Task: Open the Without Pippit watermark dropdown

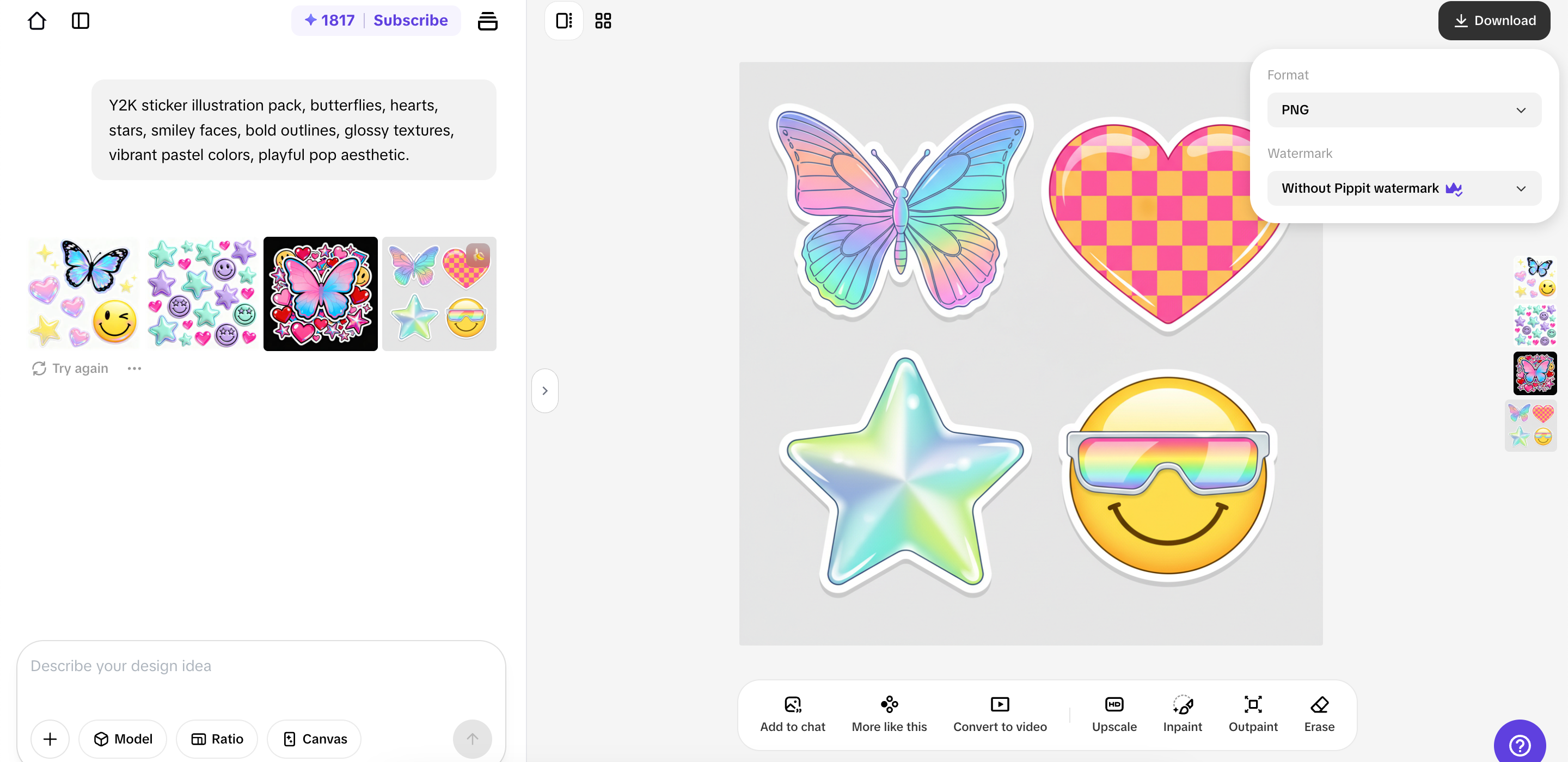Action: 1404,189
